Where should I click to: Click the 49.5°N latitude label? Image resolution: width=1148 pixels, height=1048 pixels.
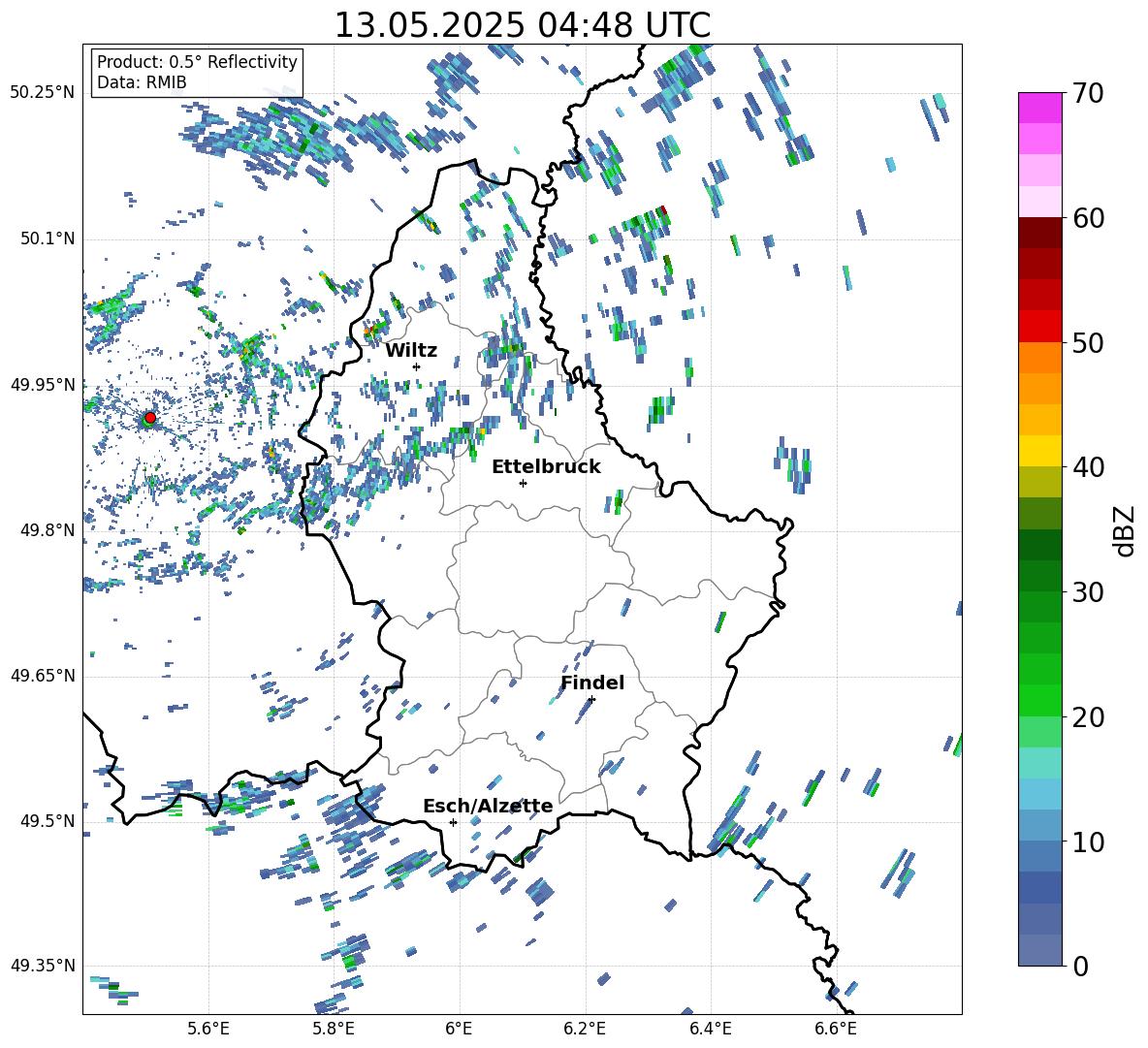(47, 821)
